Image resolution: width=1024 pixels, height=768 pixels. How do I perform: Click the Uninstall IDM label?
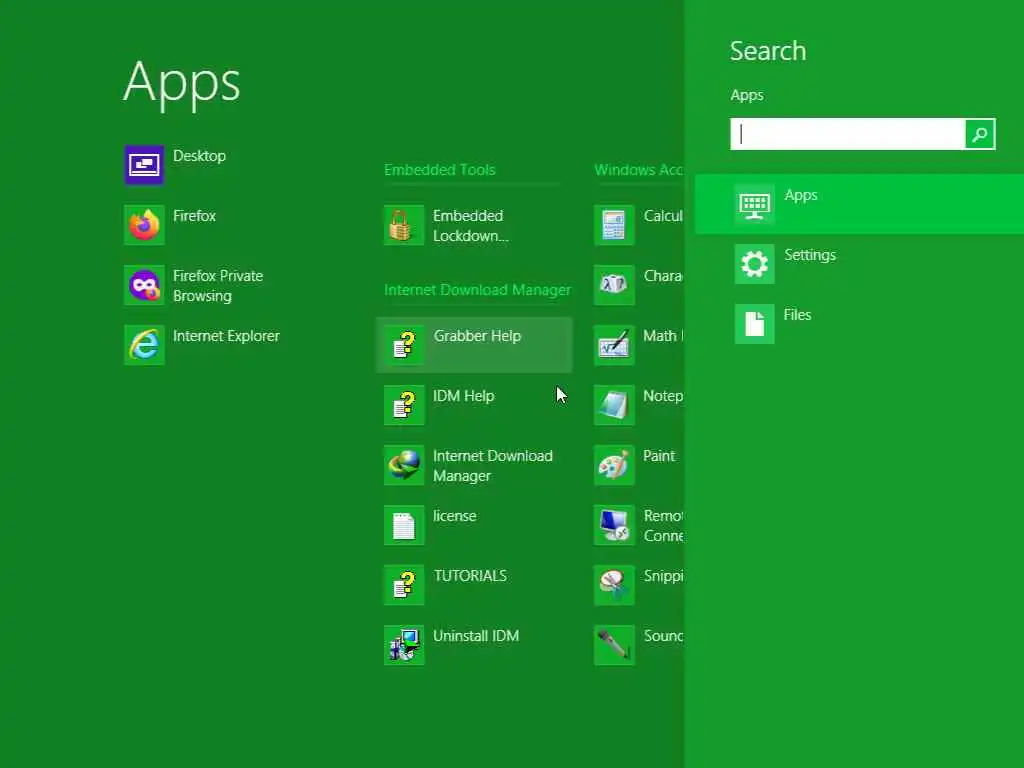pos(476,636)
